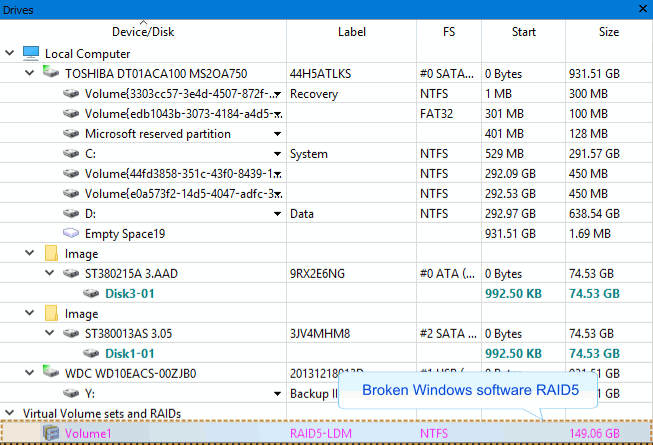Select Empty Space19 entry

point(125,234)
